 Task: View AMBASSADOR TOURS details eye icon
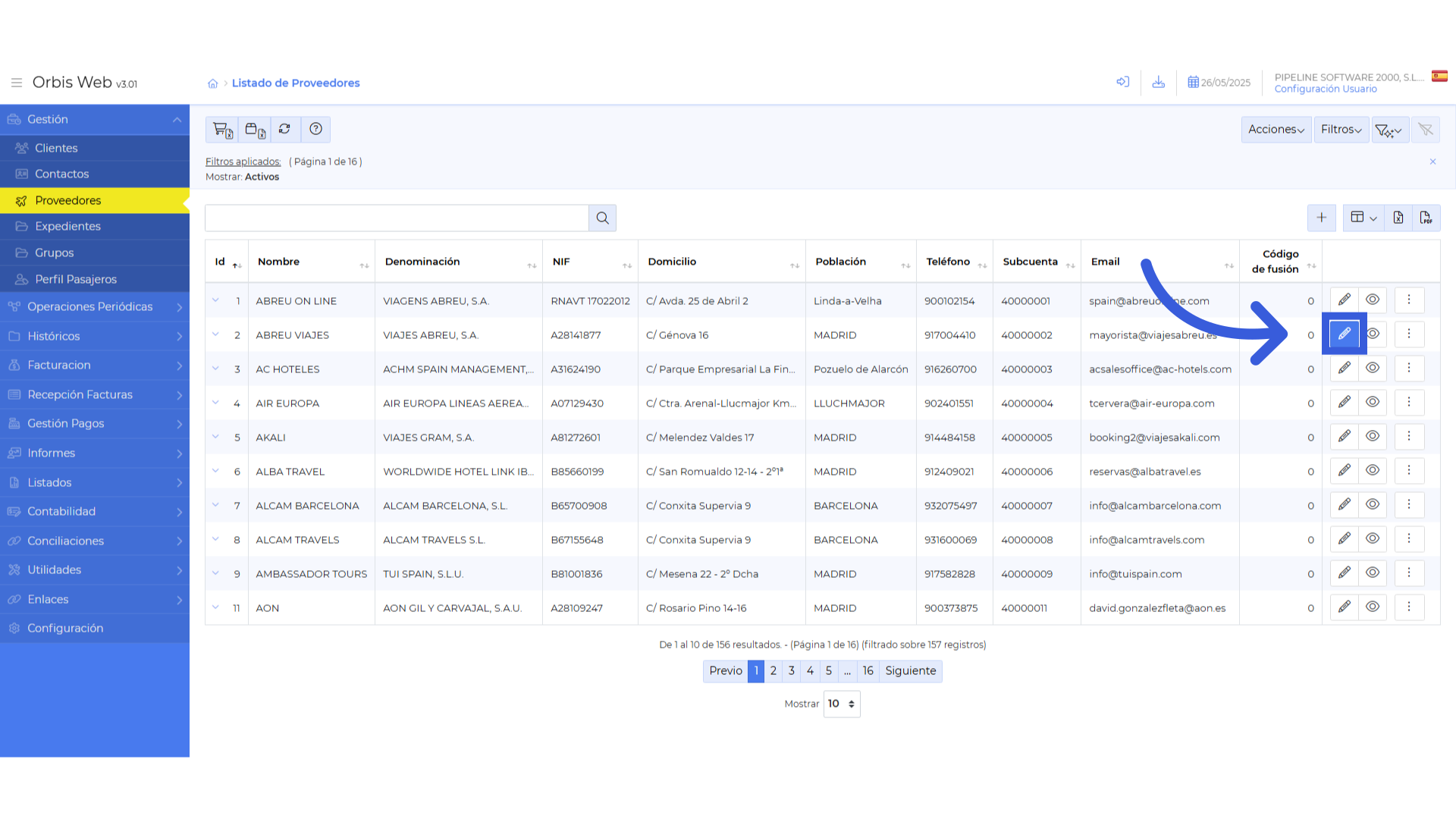tap(1373, 573)
